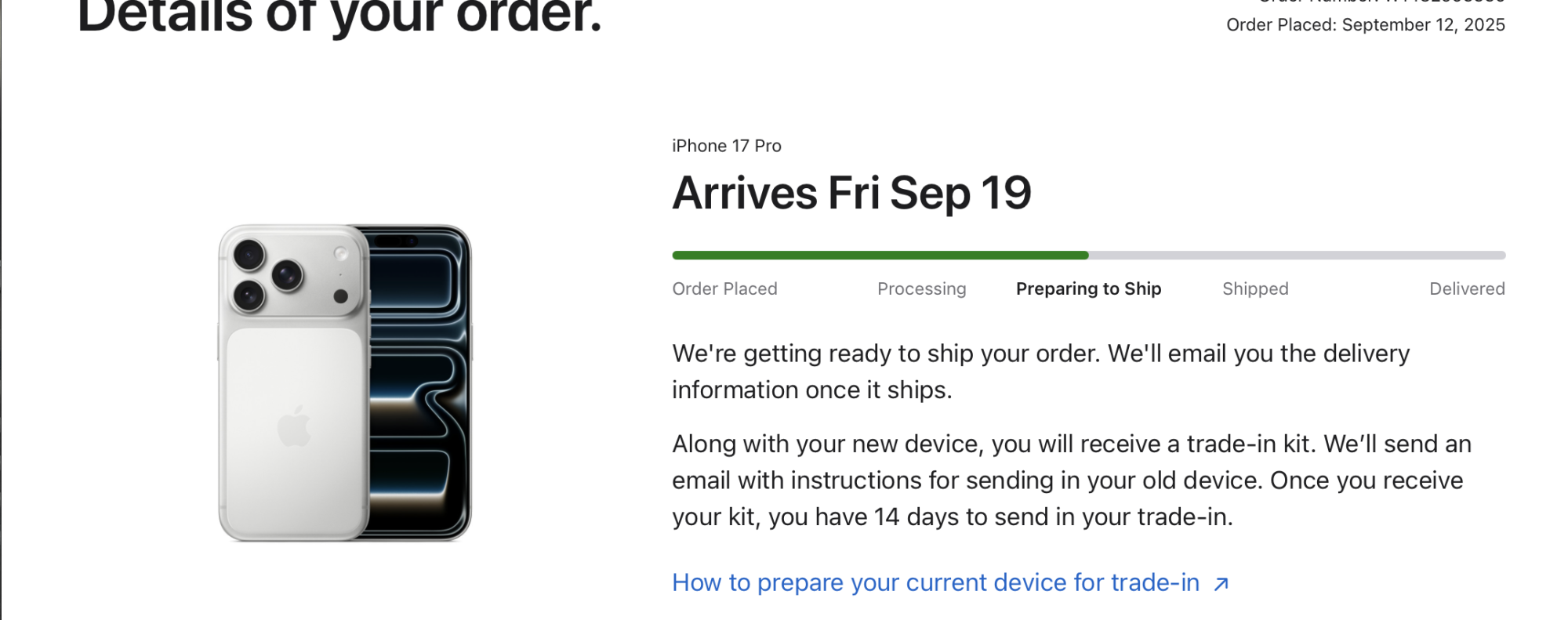This screenshot has height=620, width=1568.
Task: Click the dark sensor dot below the flash
Action: [x=340, y=296]
